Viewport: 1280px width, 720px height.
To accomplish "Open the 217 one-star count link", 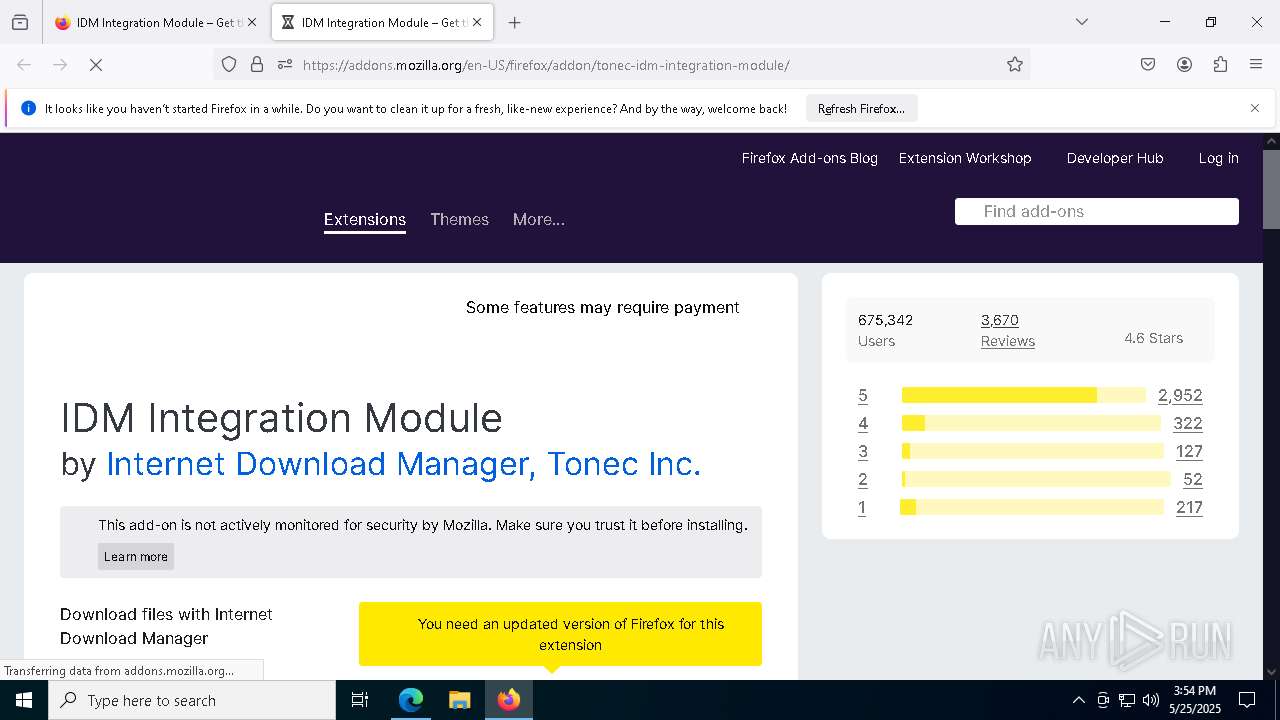I will (x=1189, y=507).
